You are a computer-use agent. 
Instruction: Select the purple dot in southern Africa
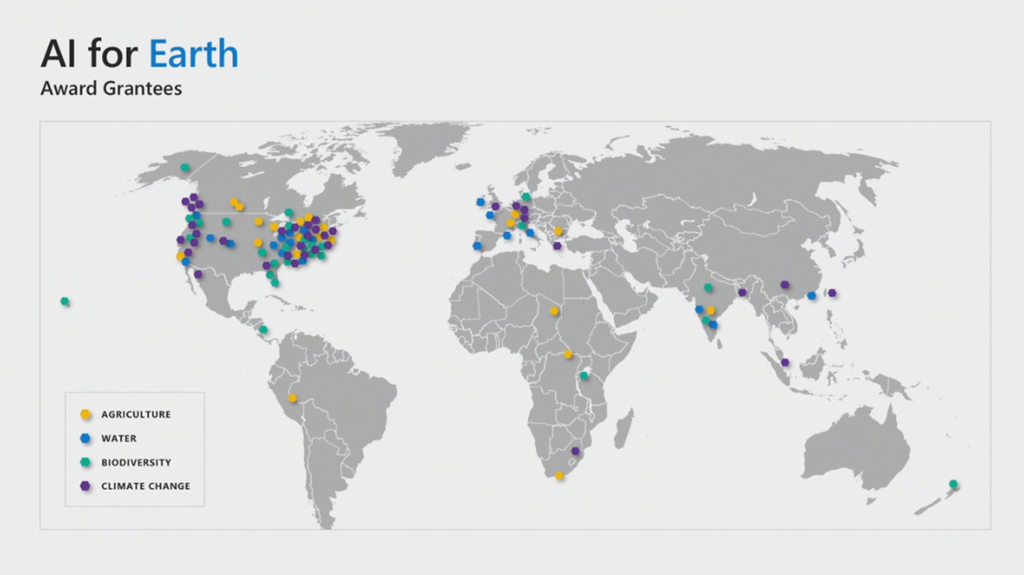575,451
